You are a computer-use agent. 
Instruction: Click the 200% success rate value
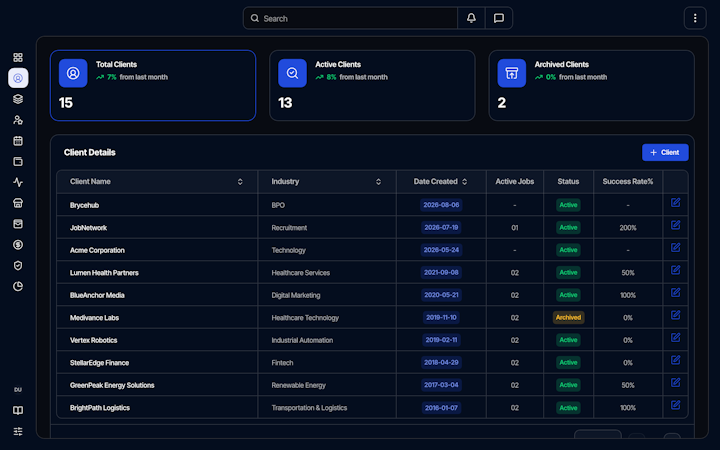tap(628, 228)
